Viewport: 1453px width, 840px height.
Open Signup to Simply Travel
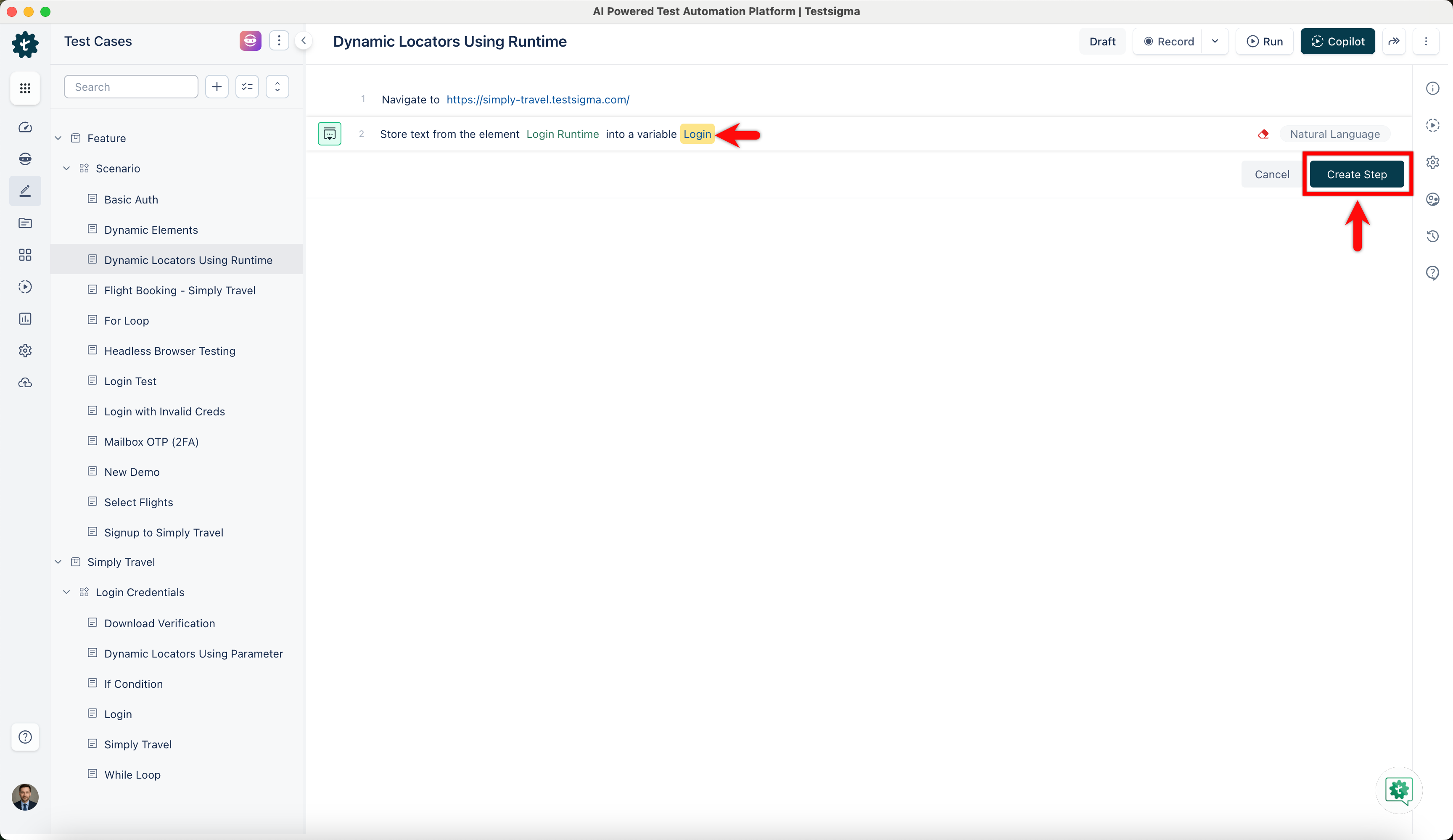[163, 532]
